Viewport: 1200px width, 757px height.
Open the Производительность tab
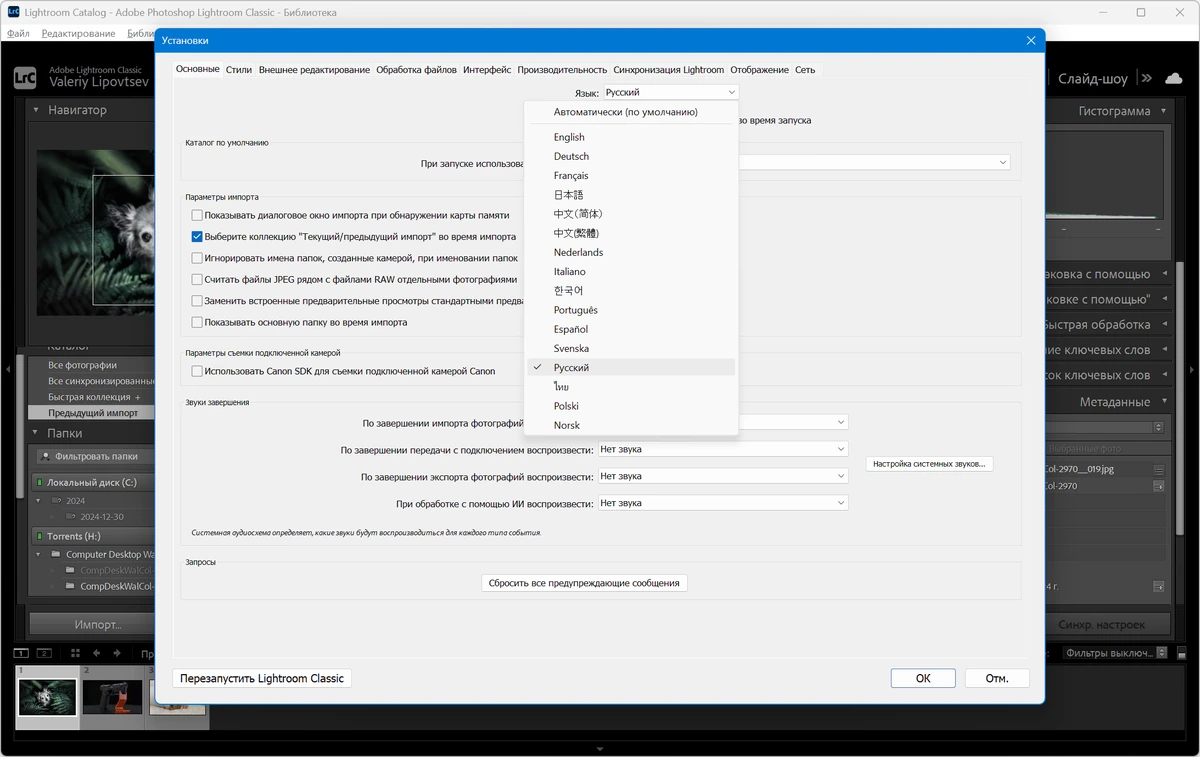click(x=562, y=70)
